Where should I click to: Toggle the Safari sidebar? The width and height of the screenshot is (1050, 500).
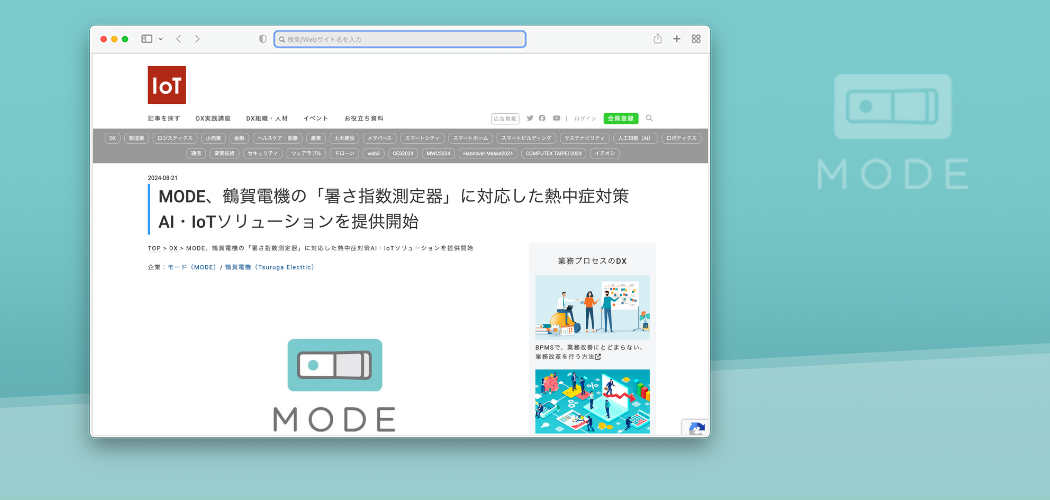click(146, 39)
